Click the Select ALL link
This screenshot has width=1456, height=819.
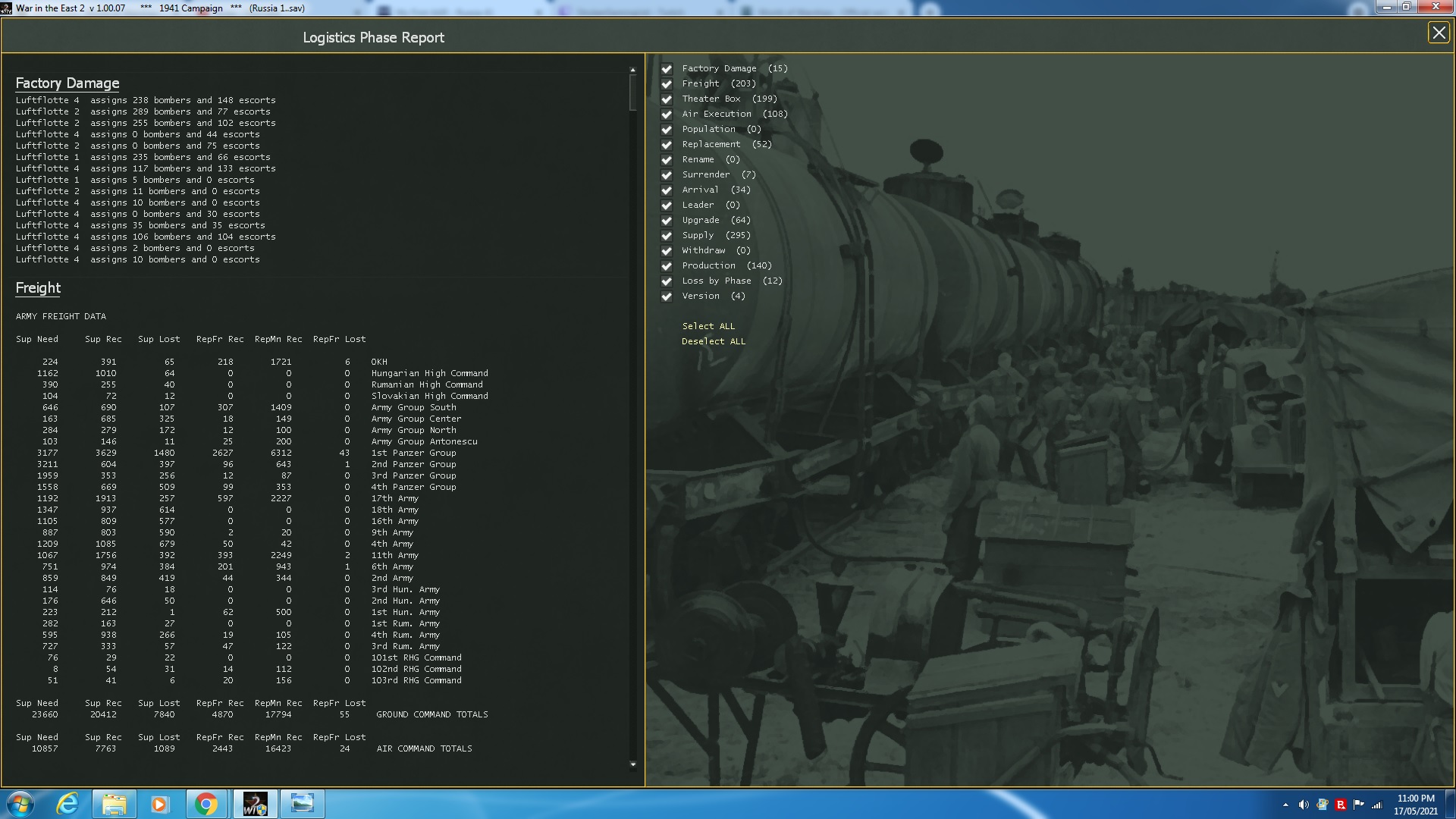tap(708, 326)
